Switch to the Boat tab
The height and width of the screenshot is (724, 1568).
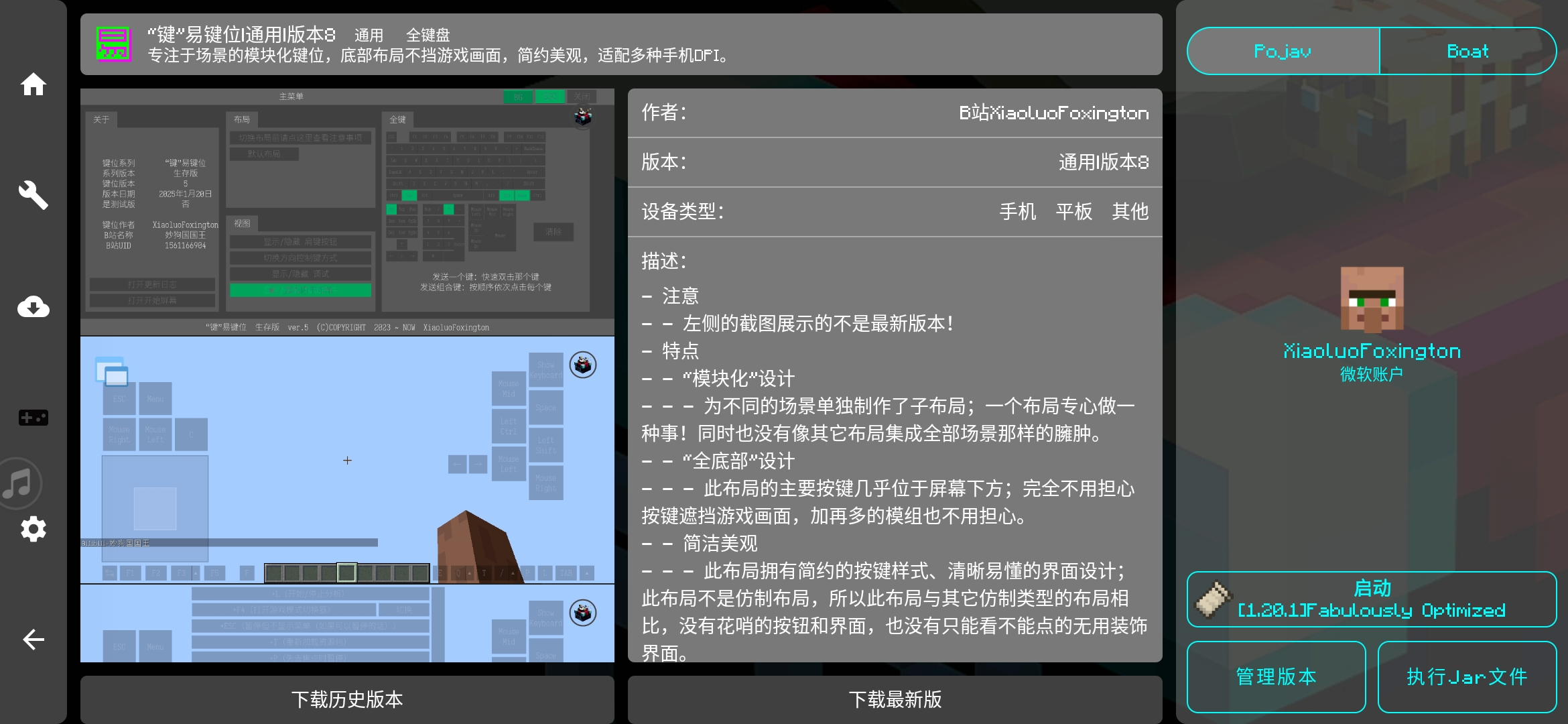1467,51
